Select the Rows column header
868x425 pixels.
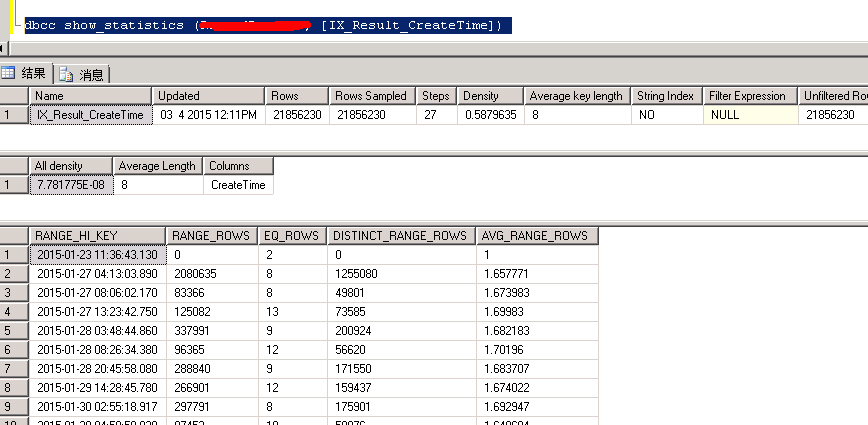[x=297, y=96]
